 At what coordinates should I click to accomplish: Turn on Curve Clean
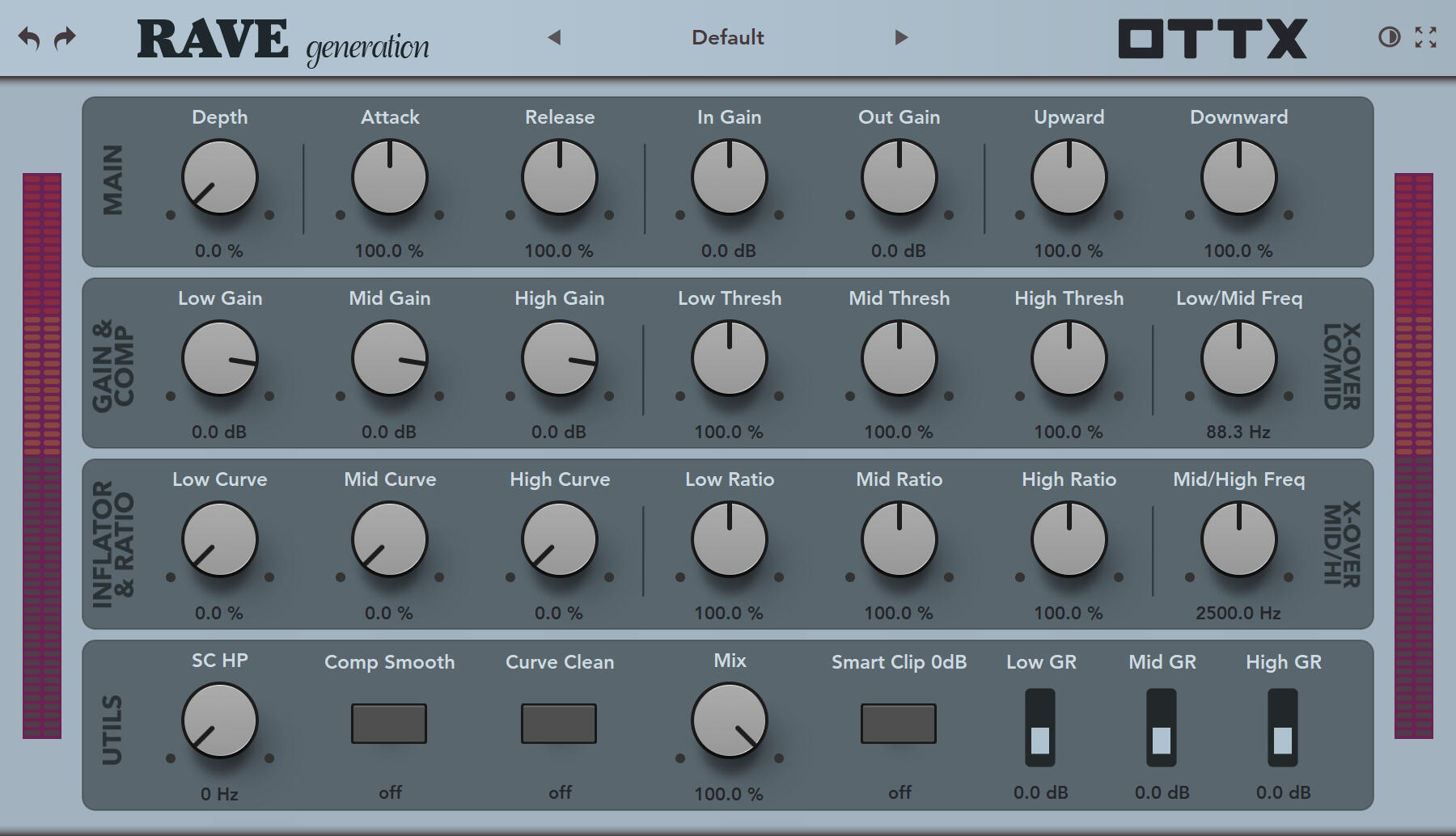pos(559,724)
